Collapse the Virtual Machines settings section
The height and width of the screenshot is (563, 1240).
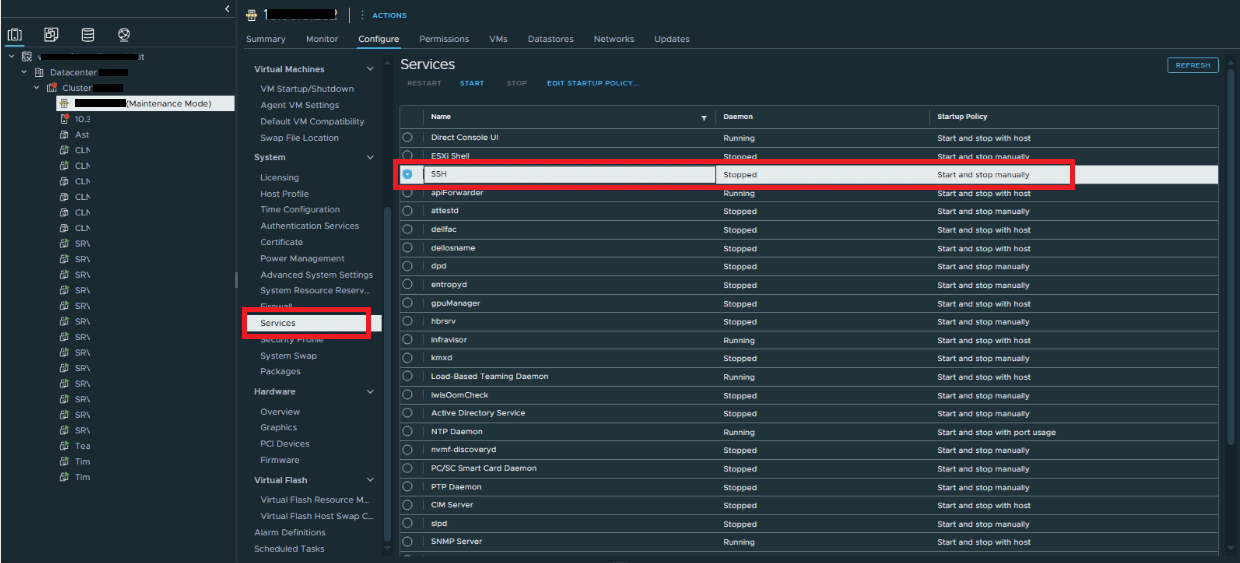(370, 70)
